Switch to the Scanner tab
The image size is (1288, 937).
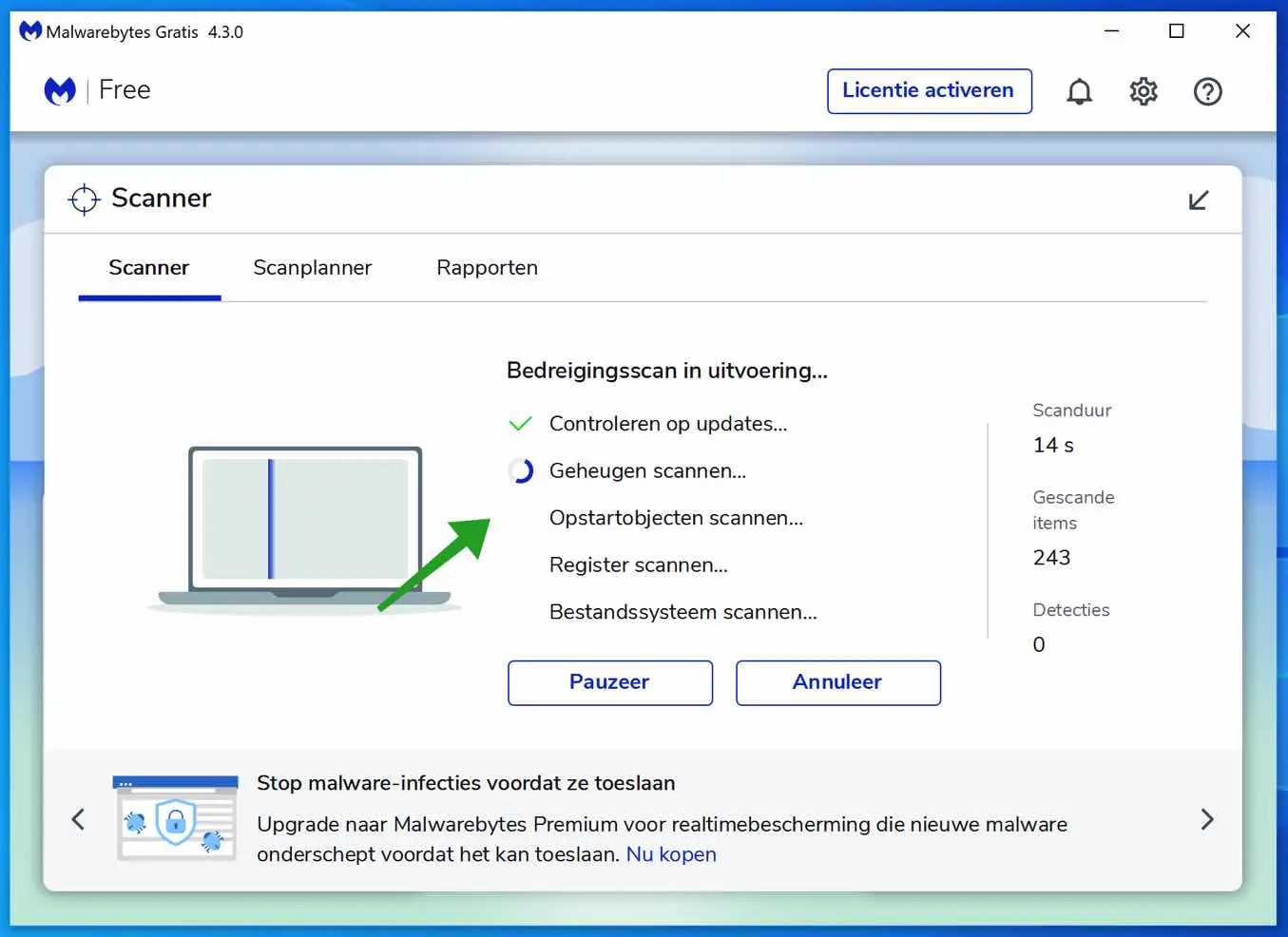click(149, 268)
